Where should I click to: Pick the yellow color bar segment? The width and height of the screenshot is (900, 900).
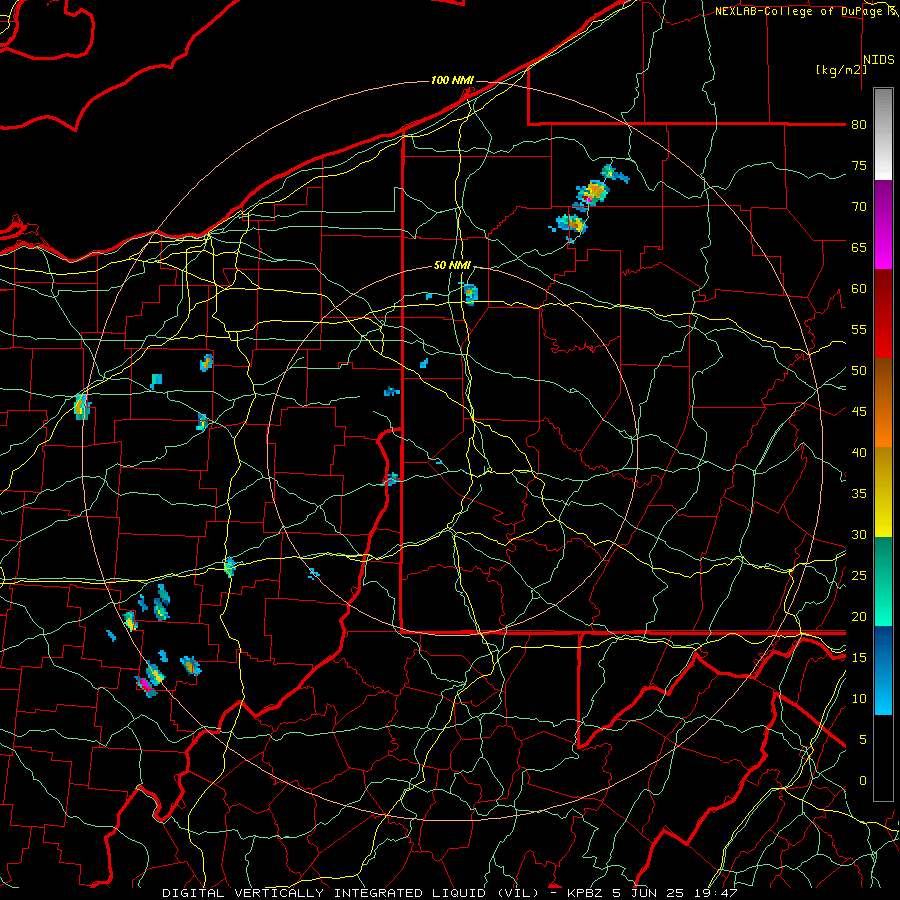883,492
